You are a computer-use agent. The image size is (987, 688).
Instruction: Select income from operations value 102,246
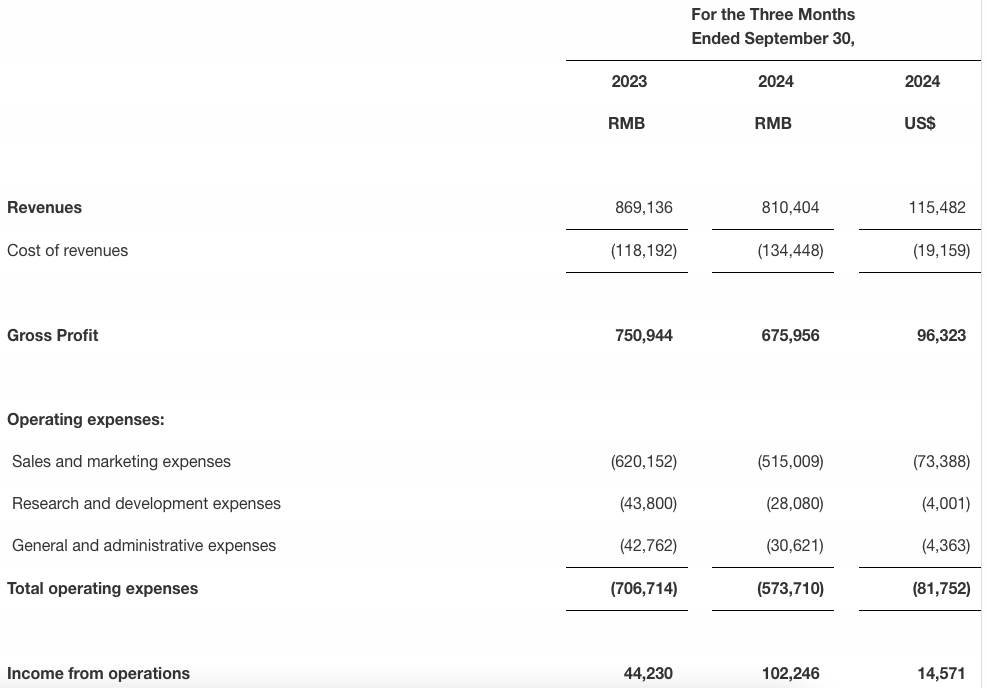(x=790, y=674)
